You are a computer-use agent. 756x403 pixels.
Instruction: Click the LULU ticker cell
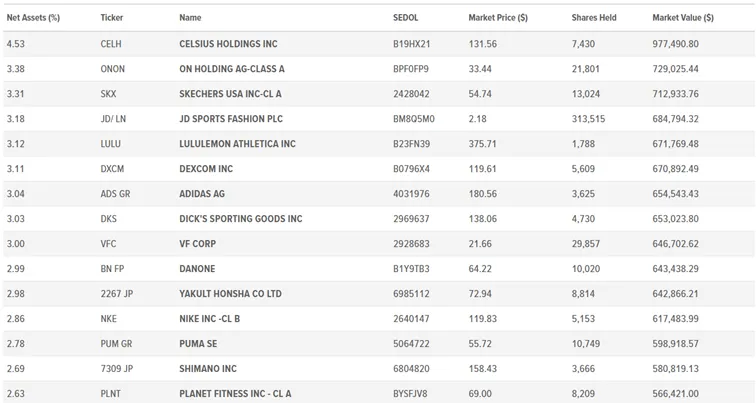(x=111, y=144)
